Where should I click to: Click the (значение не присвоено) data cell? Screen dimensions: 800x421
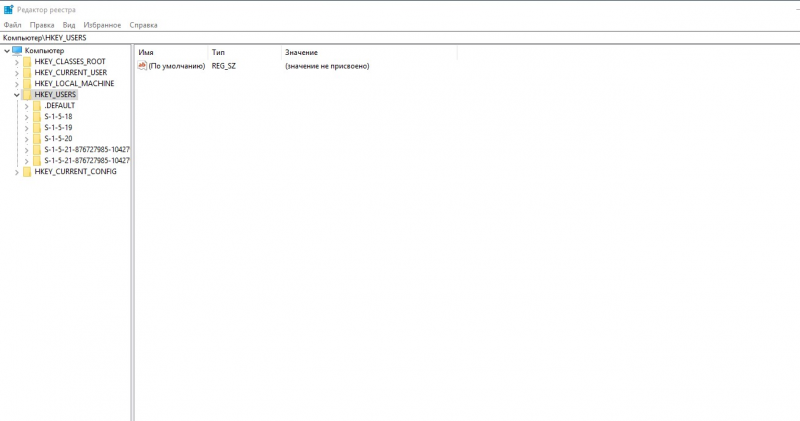coord(327,66)
